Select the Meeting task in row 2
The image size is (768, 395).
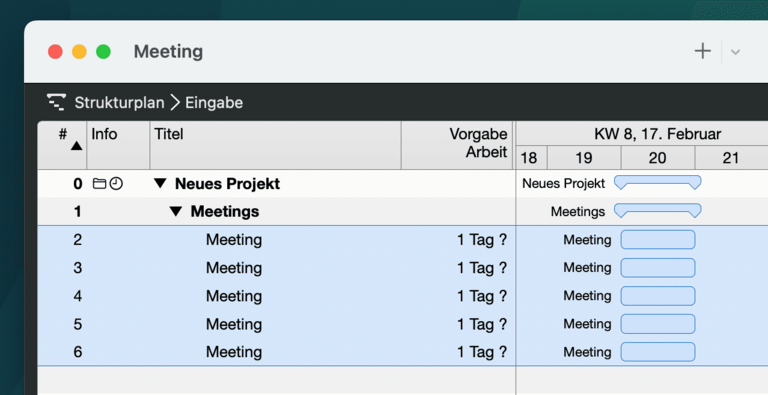point(234,240)
